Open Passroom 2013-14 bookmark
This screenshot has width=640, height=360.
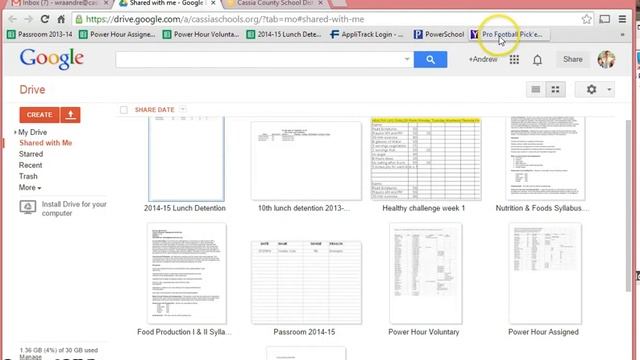click(40, 35)
